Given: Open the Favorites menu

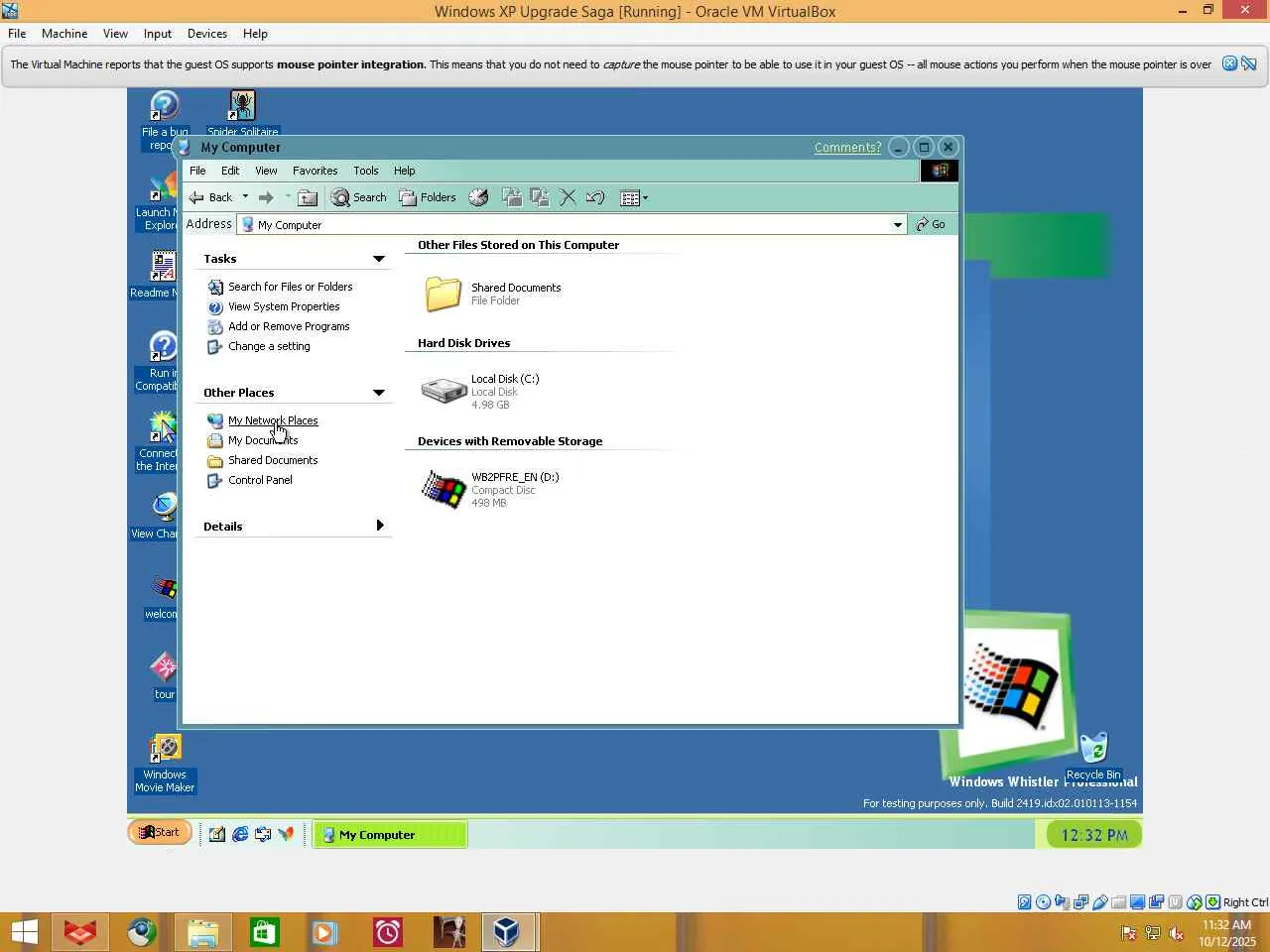Looking at the screenshot, I should [x=316, y=171].
